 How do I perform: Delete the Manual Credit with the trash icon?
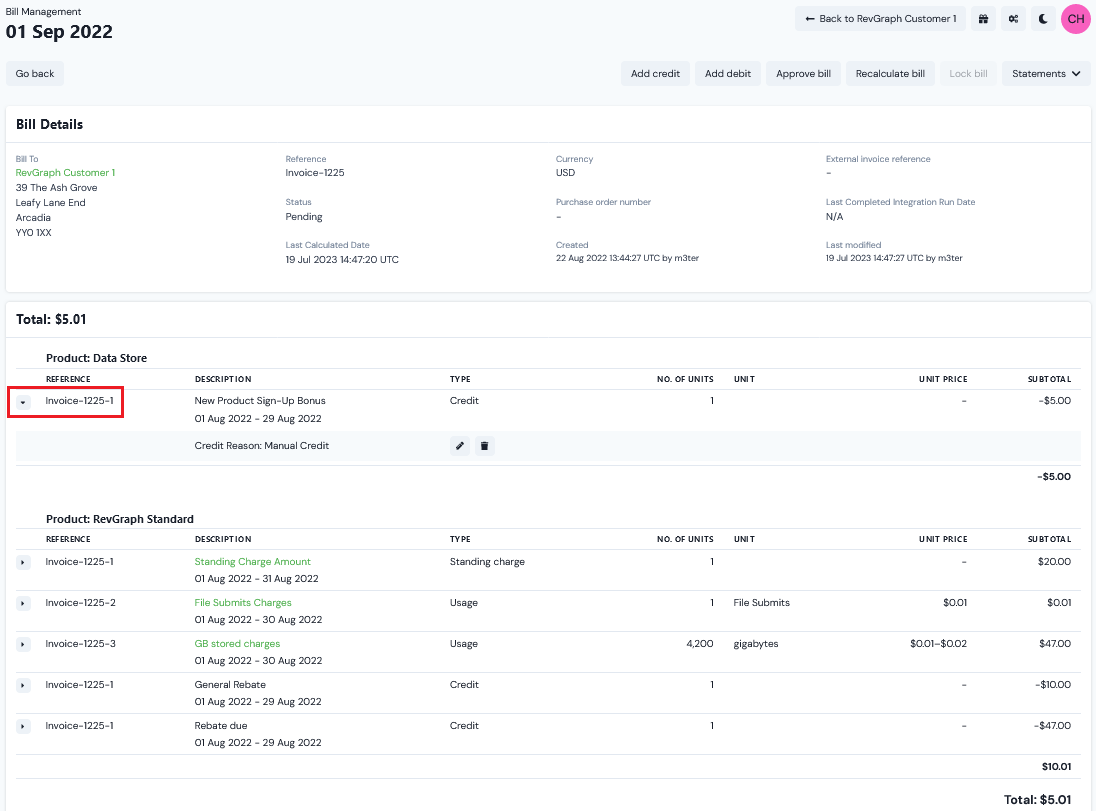484,446
